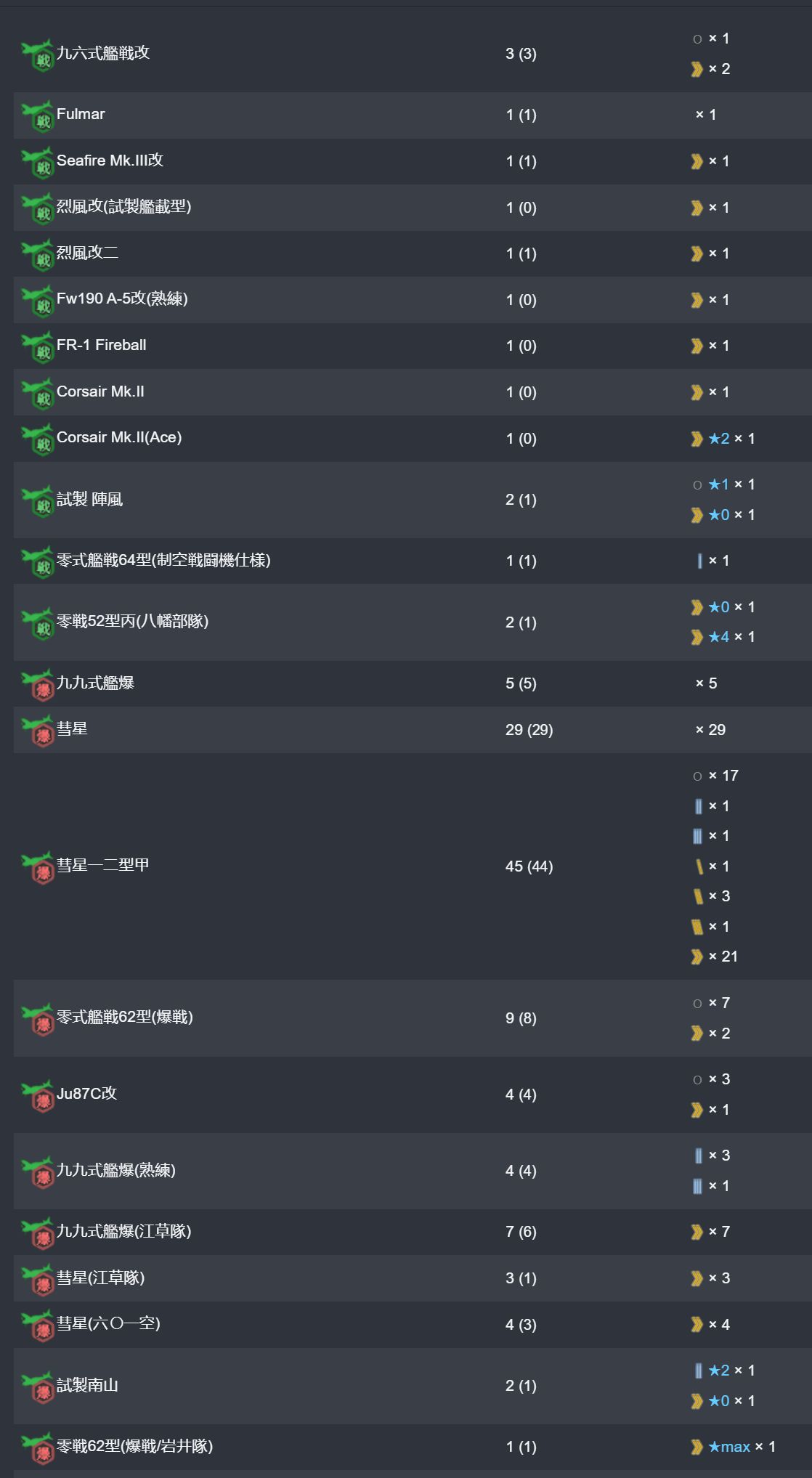Click the × 21 max proficiency count

point(723,957)
